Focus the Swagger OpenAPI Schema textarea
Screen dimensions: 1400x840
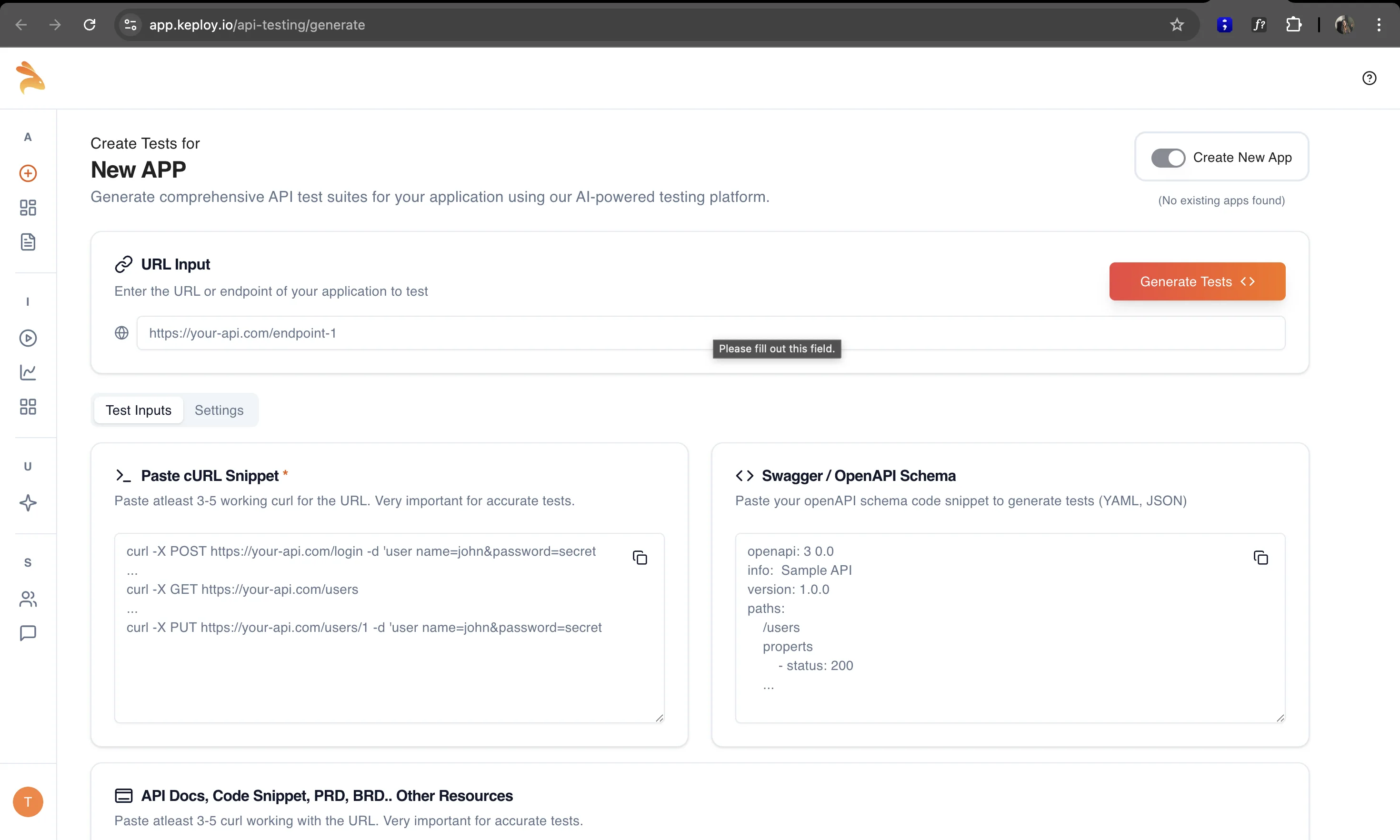(x=1010, y=628)
